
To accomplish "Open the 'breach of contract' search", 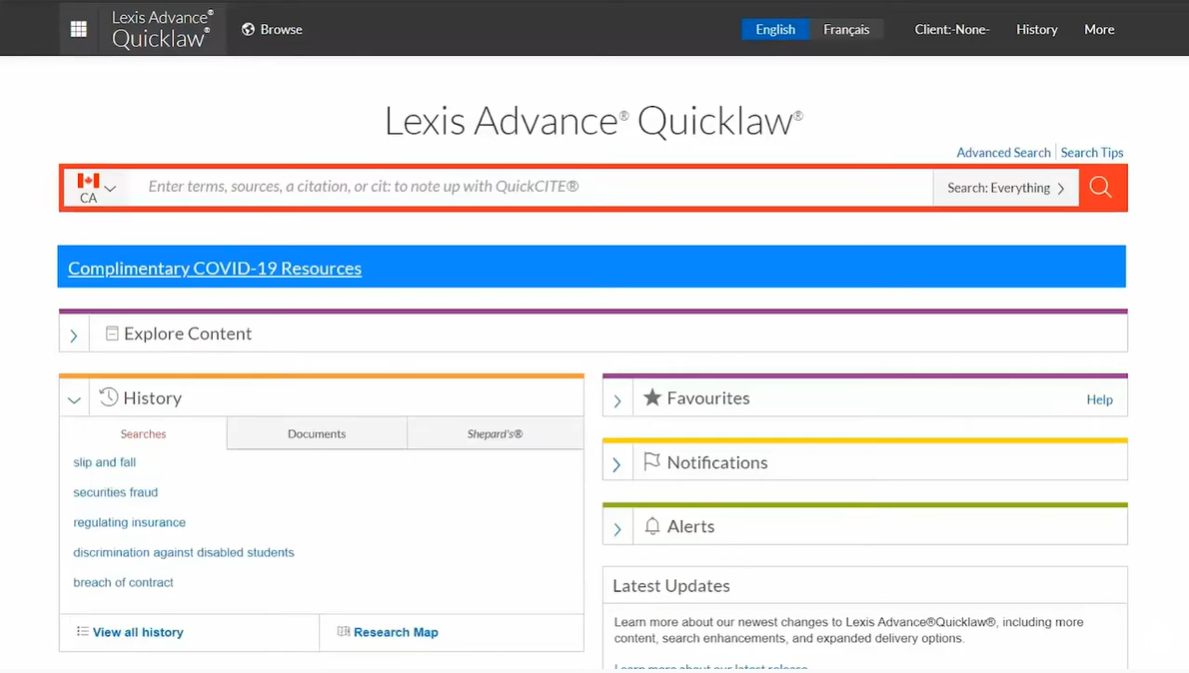I will click(x=124, y=582).
